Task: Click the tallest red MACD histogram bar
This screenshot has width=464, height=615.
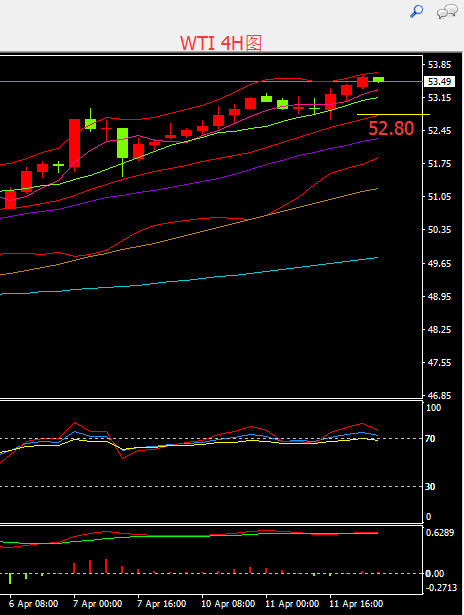Action: pos(106,566)
